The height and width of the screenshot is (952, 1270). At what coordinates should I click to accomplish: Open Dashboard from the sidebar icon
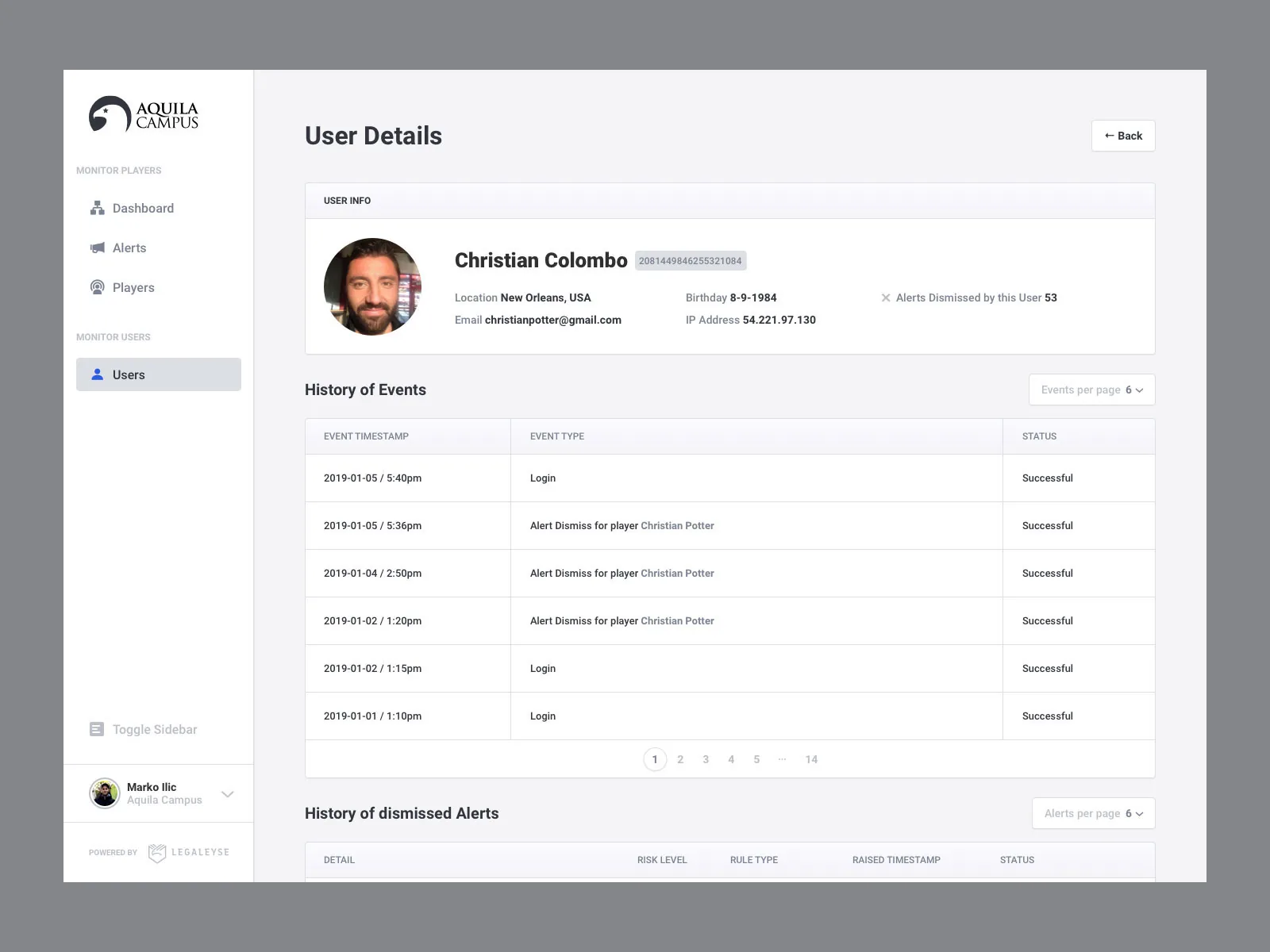(x=97, y=208)
